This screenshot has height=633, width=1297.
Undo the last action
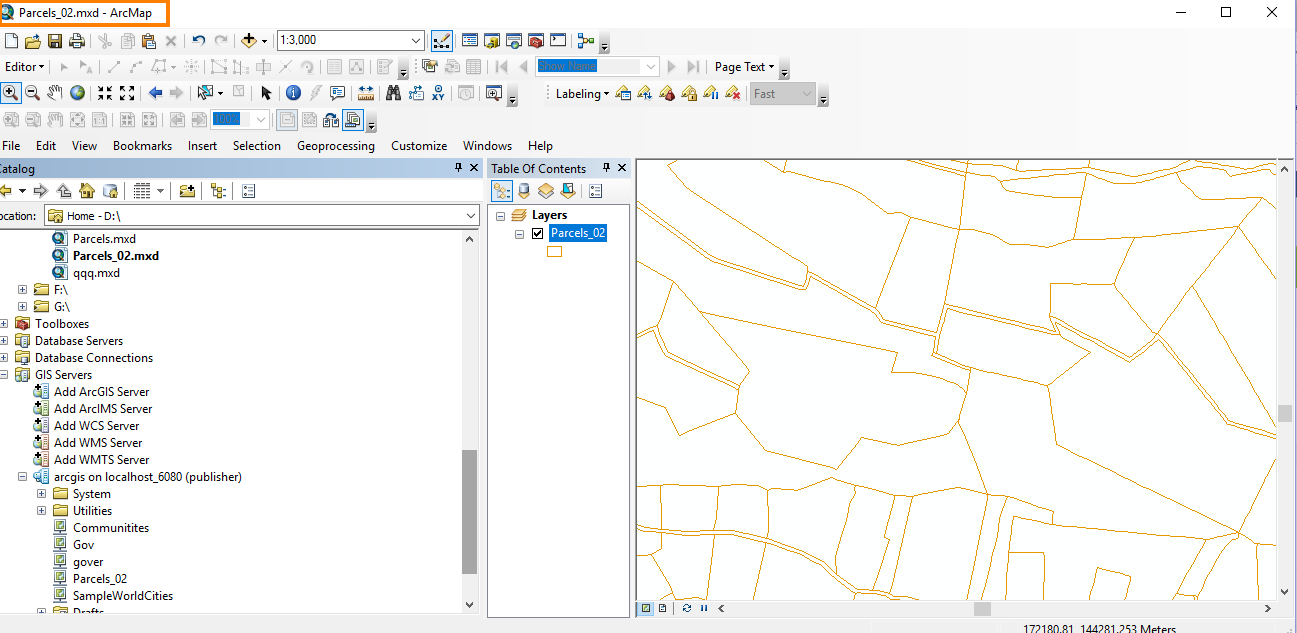(x=199, y=41)
